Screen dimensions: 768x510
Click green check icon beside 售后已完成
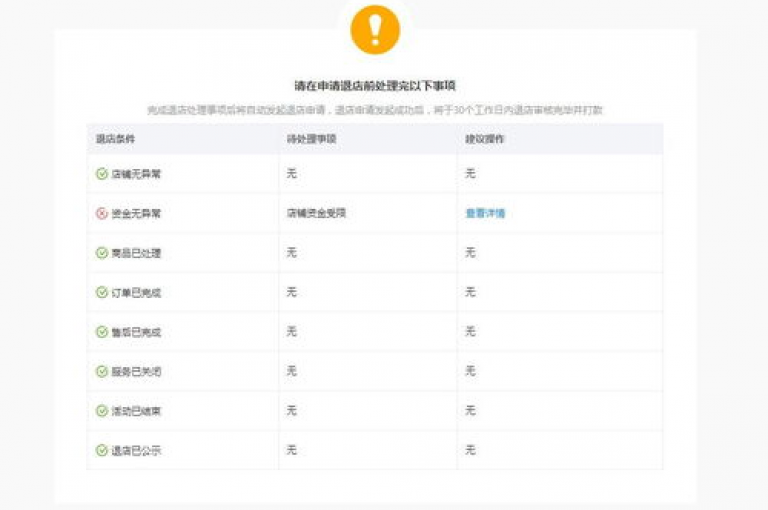(101, 332)
